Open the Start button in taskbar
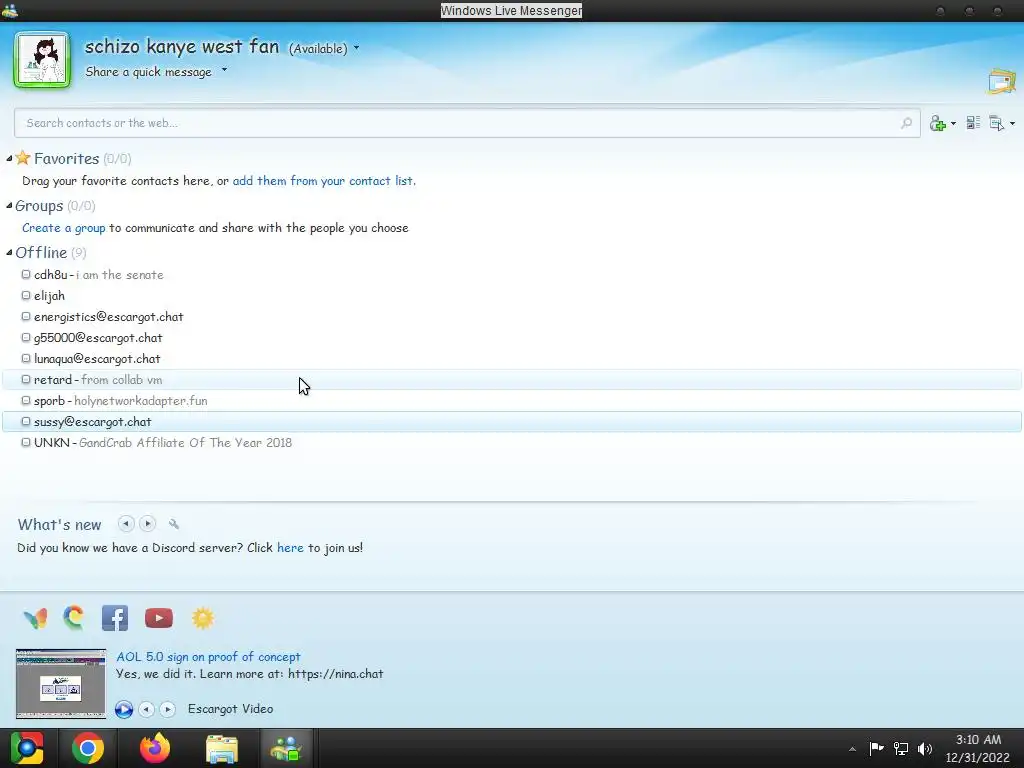The image size is (1024, 768). click(x=27, y=748)
